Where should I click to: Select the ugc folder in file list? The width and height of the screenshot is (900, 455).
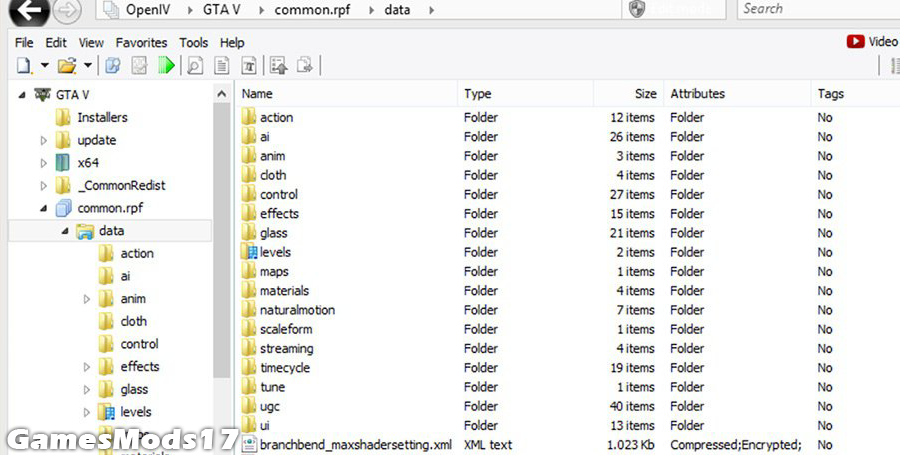click(270, 406)
